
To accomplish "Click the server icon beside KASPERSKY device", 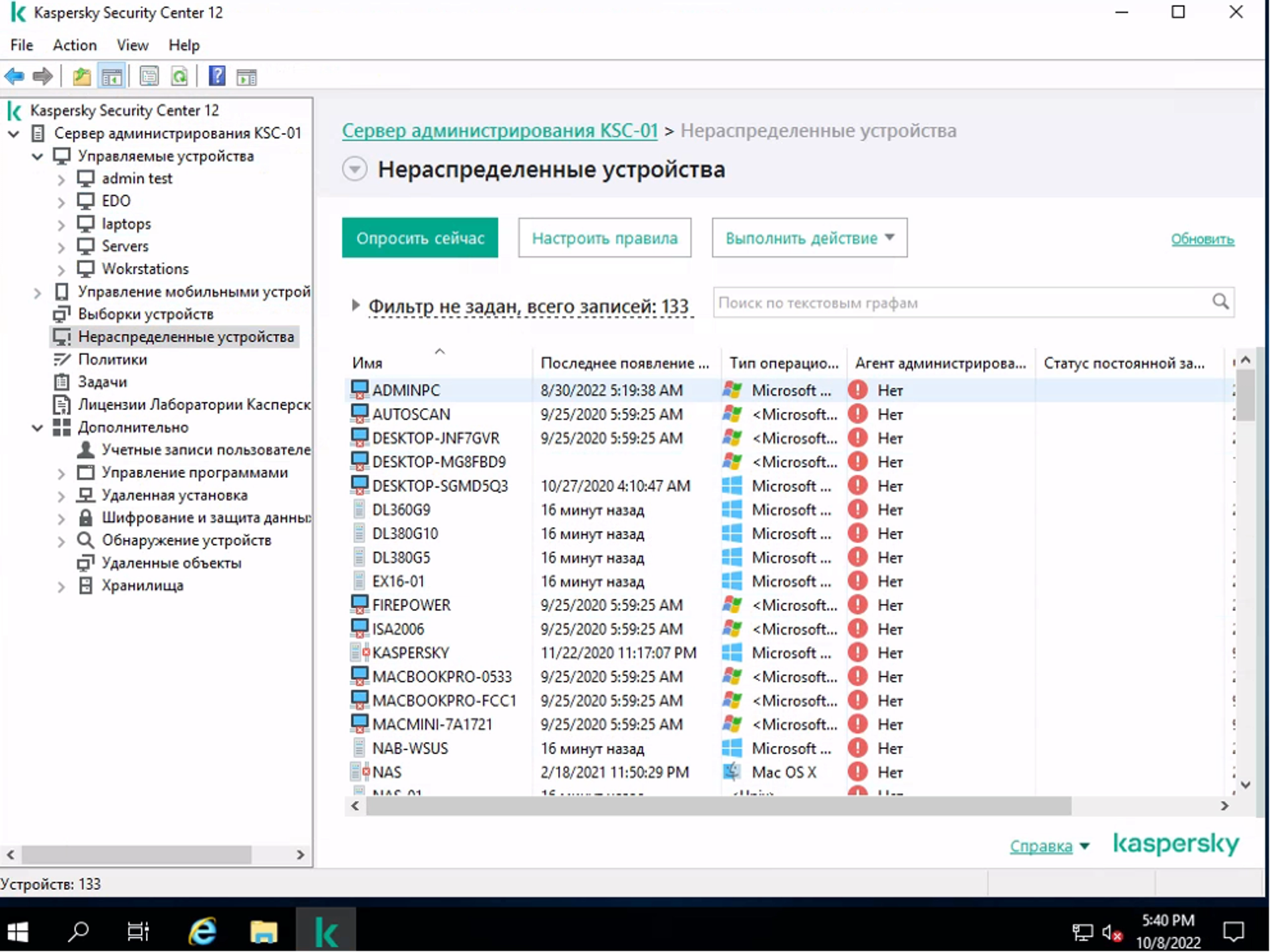I will [x=359, y=653].
